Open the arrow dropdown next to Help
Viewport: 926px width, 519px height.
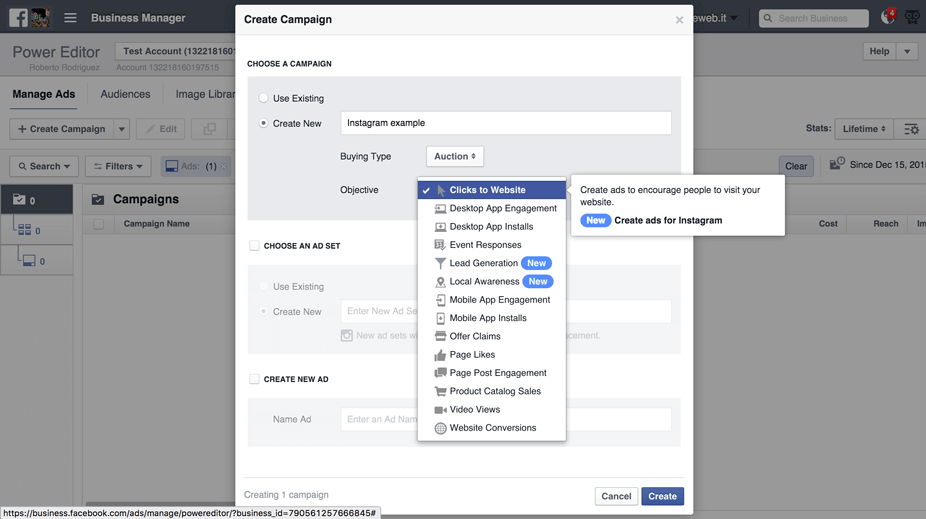tap(907, 51)
